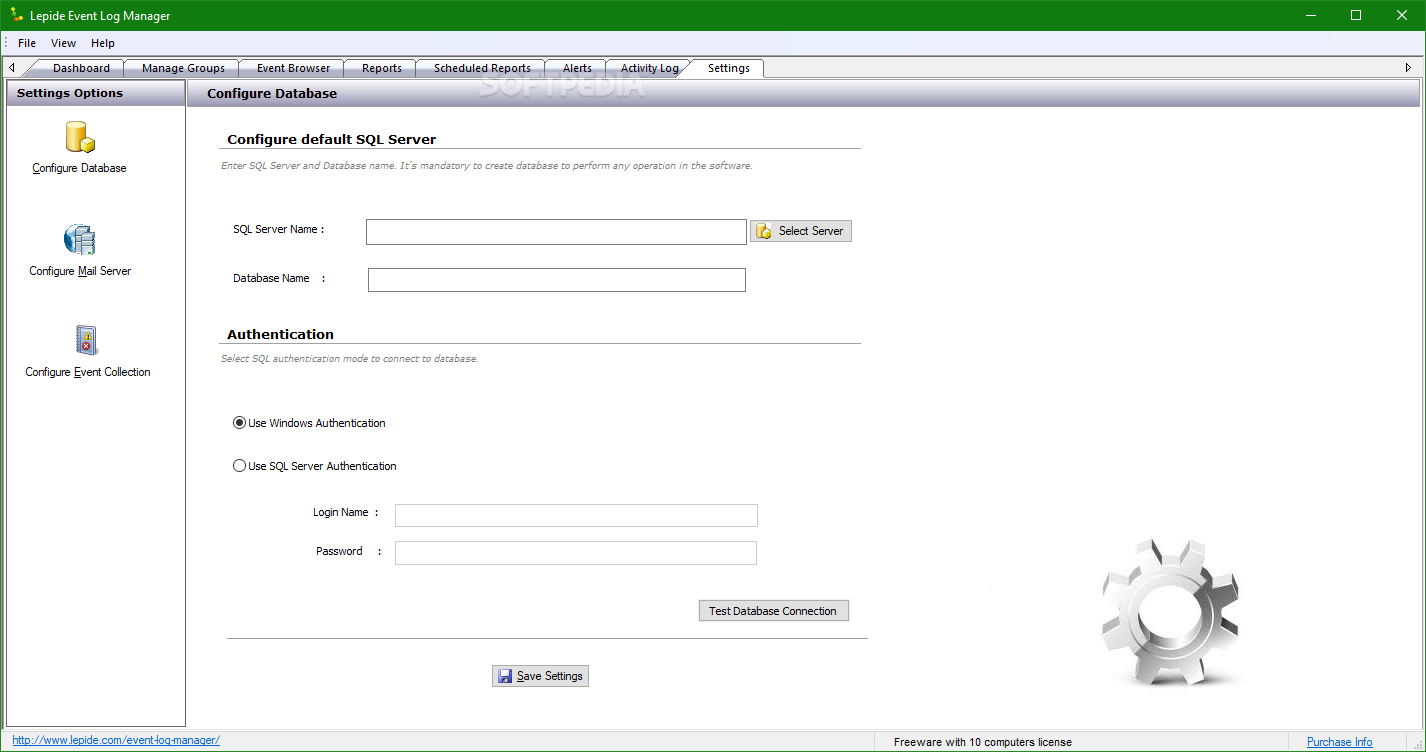Click the Save Settings button

(x=540, y=676)
